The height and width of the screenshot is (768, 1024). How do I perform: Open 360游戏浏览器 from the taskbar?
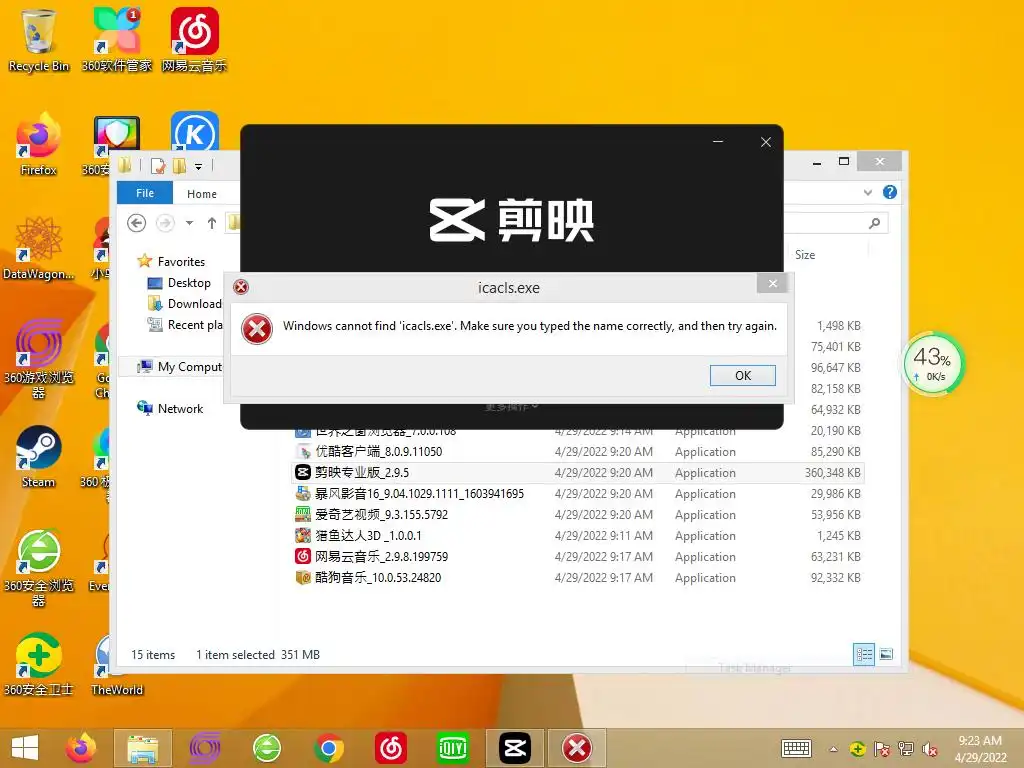pos(204,748)
